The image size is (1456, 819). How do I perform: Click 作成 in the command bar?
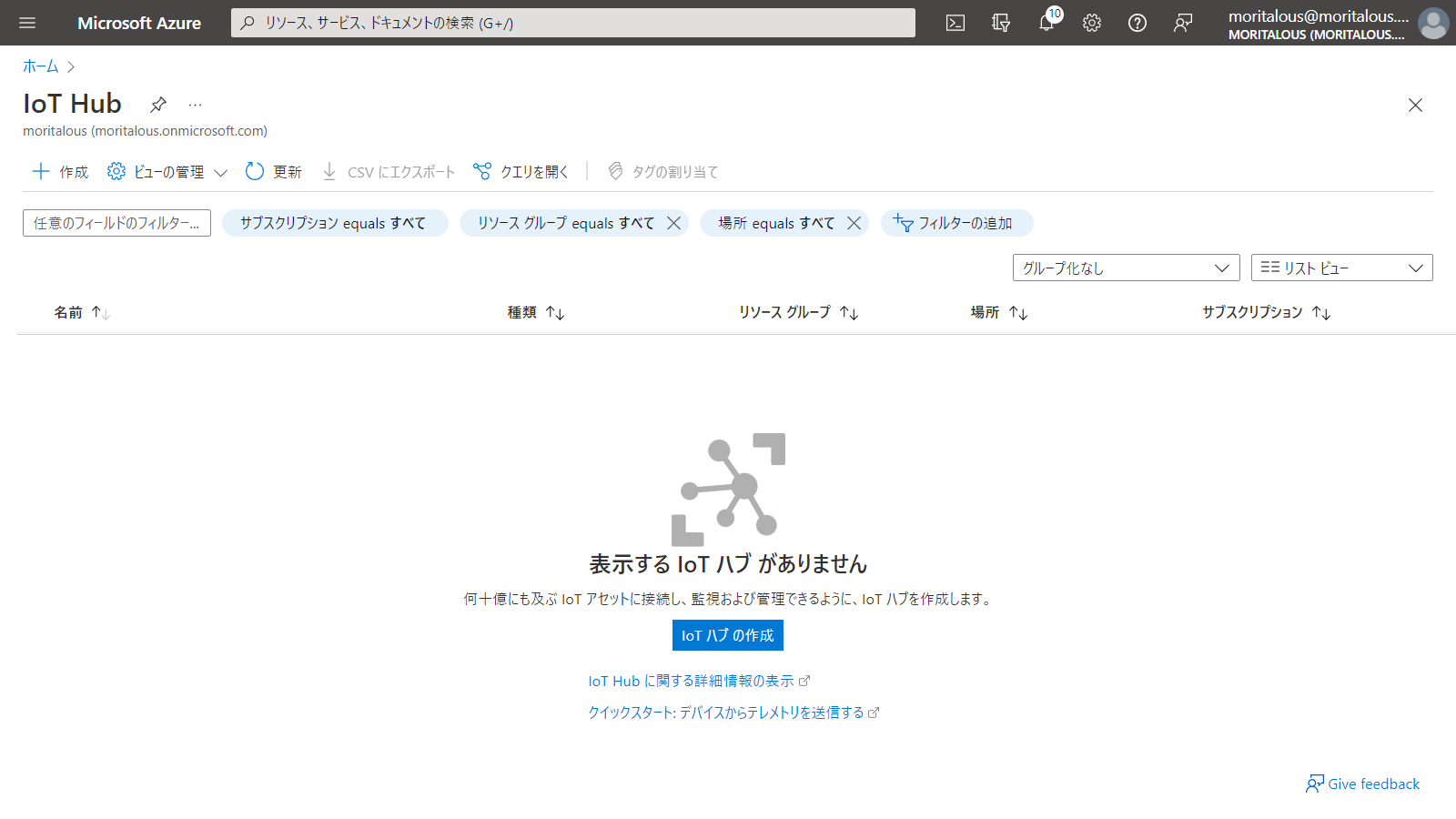(60, 172)
